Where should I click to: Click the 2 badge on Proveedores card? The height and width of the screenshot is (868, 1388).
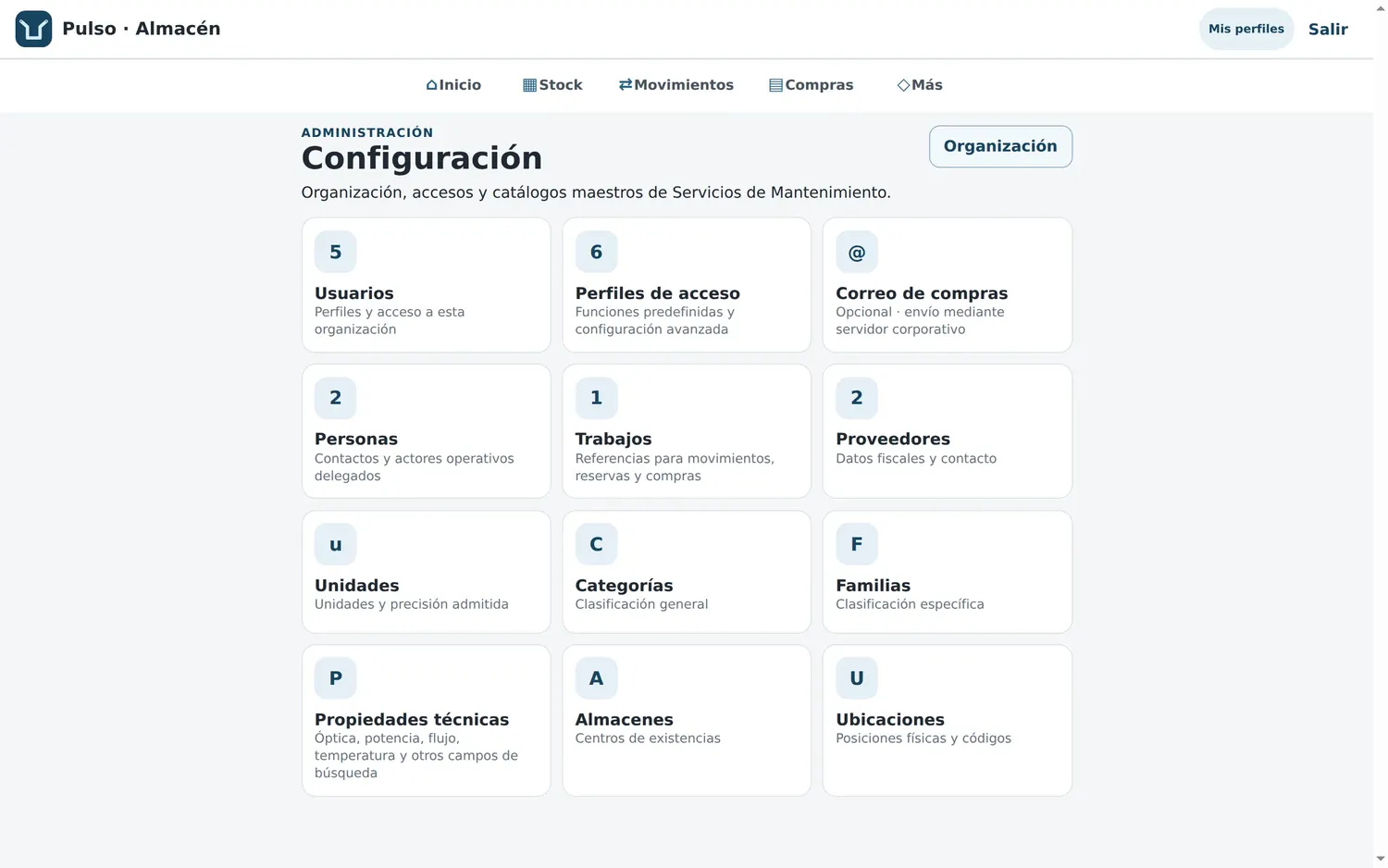[x=857, y=398]
